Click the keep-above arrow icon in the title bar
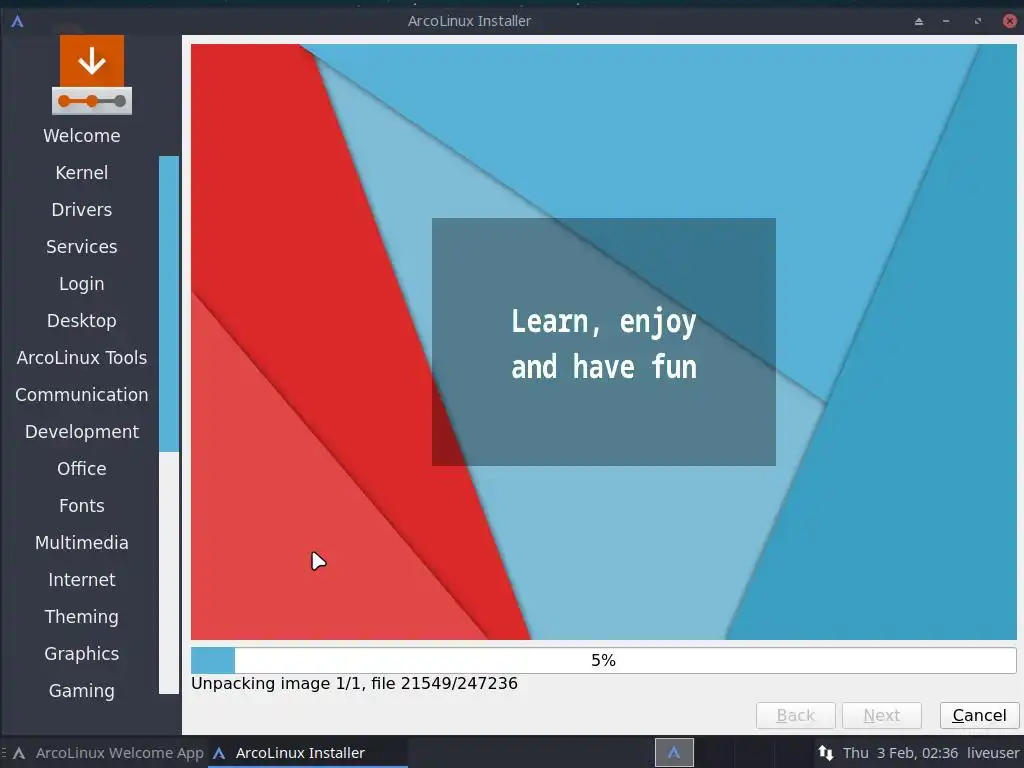 tap(919, 22)
